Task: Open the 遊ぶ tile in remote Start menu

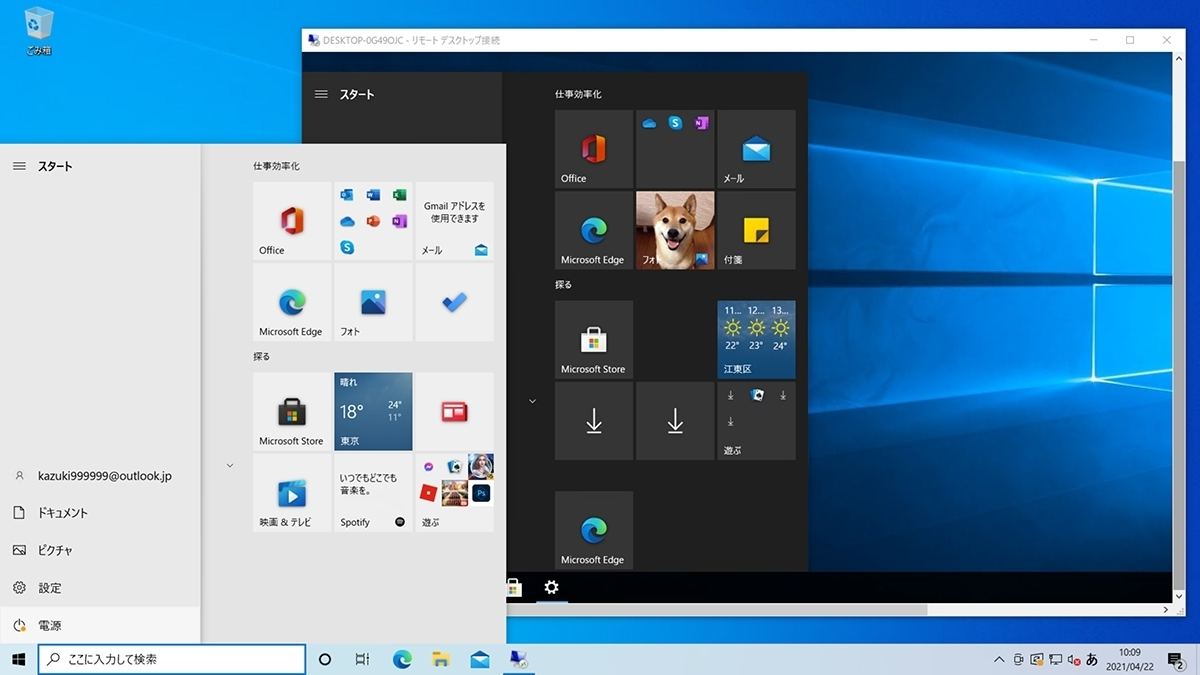Action: click(756, 421)
